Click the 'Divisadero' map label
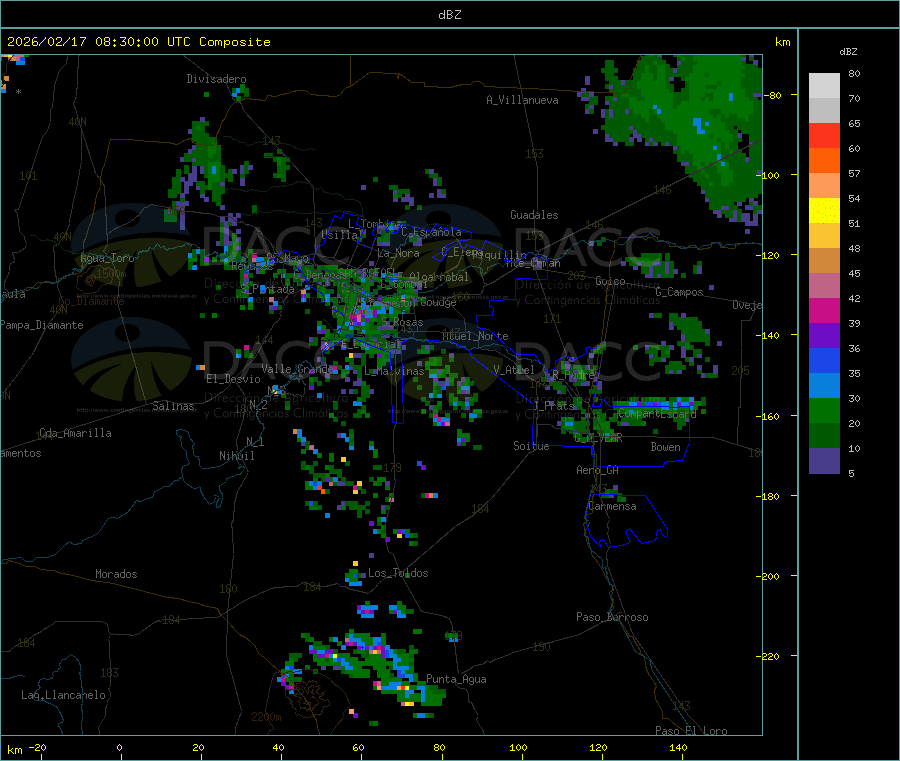 [x=216, y=79]
